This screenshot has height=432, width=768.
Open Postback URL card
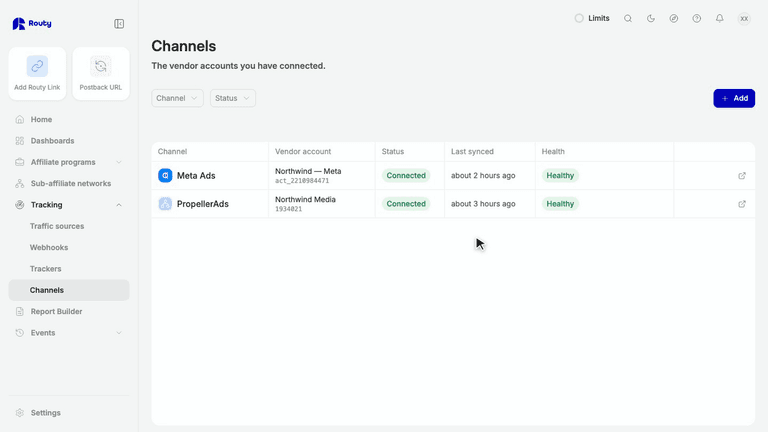click(x=101, y=73)
